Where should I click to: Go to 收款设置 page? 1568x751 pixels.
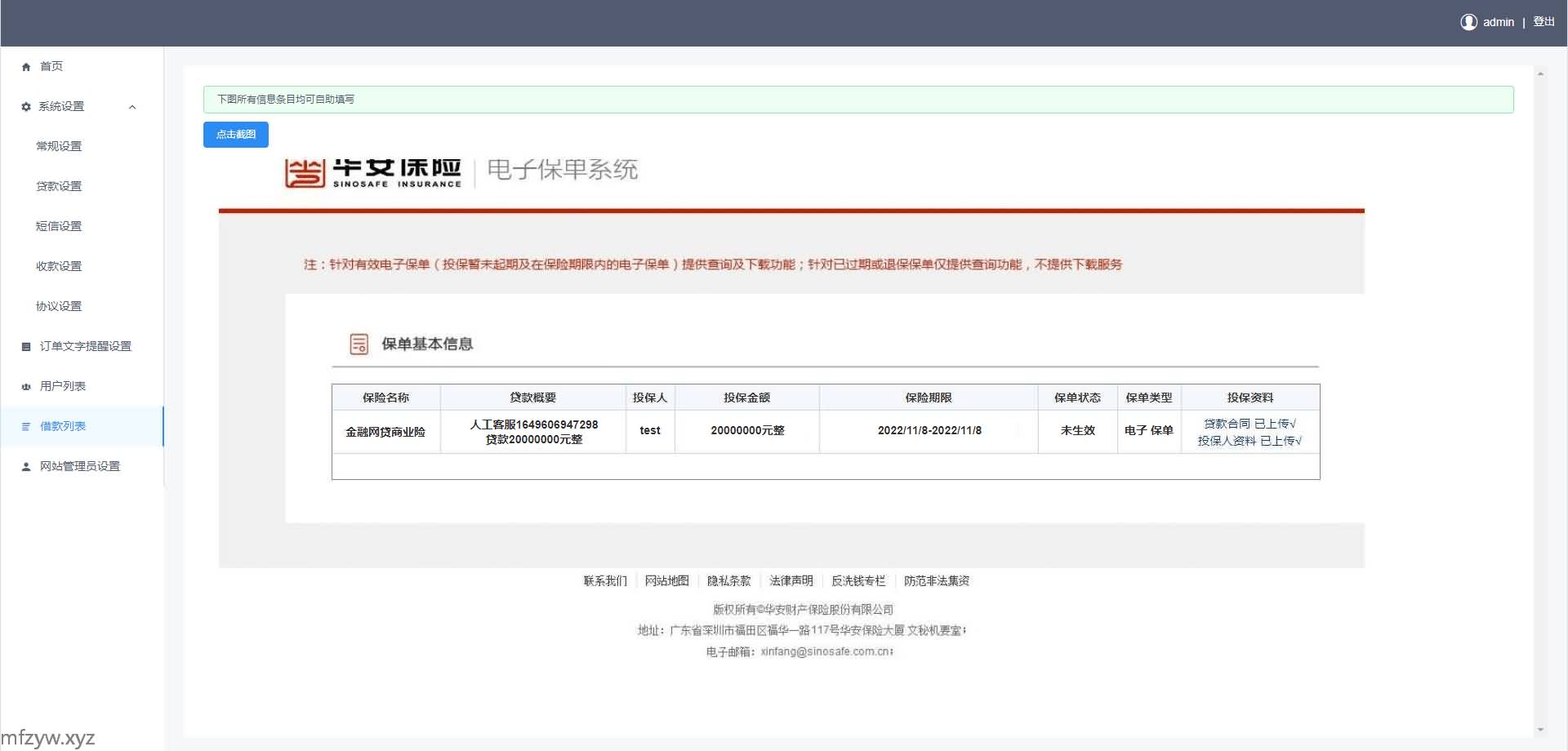[59, 266]
